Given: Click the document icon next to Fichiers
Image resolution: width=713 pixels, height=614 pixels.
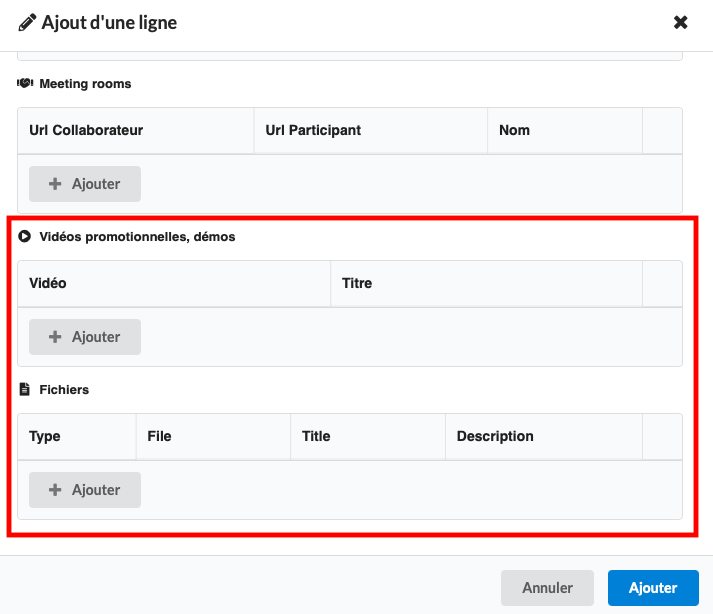Looking at the screenshot, I should point(25,390).
